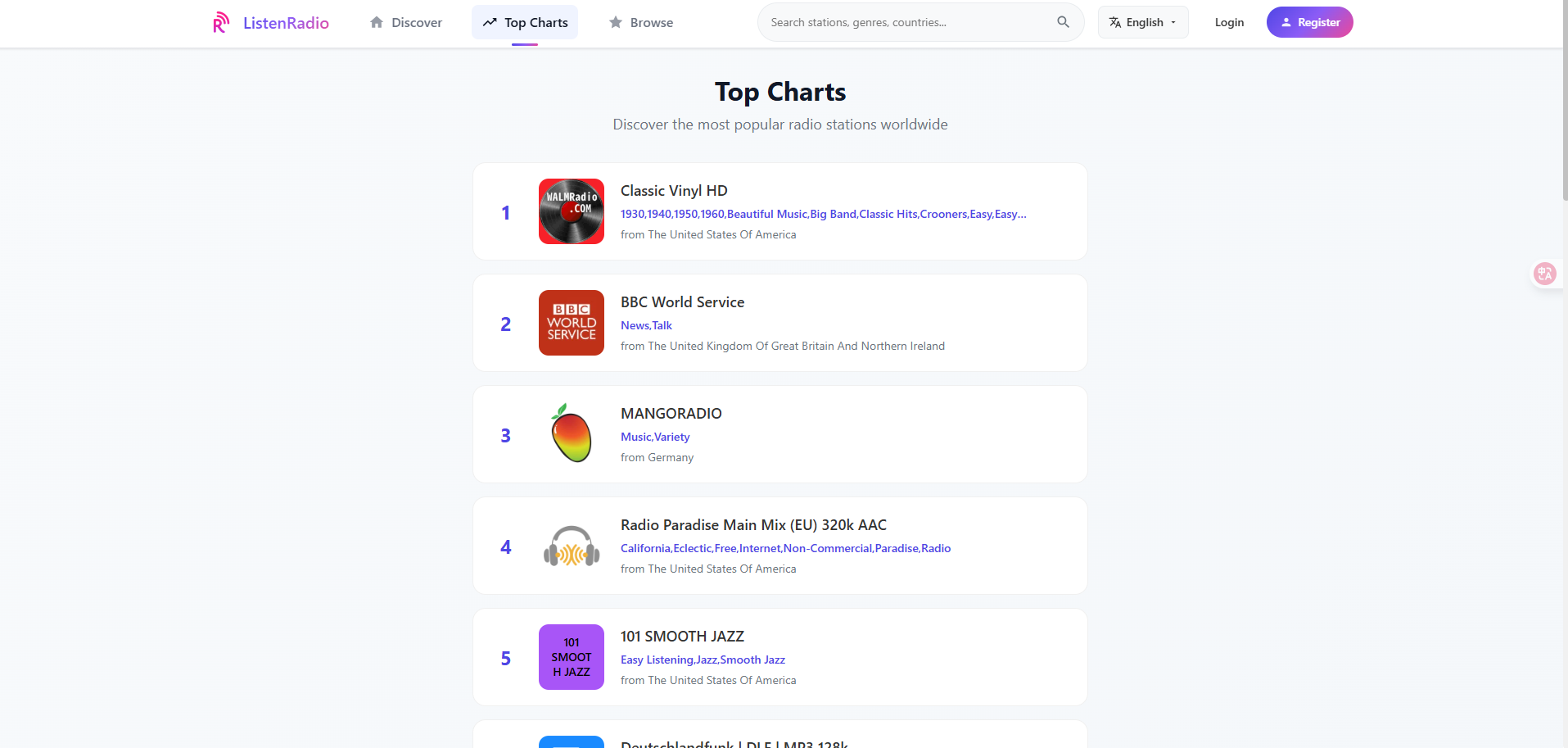Select the Easy Listening,Jazz,Smooth Jazz tags
Screen dimensions: 1568x748
(x=703, y=660)
